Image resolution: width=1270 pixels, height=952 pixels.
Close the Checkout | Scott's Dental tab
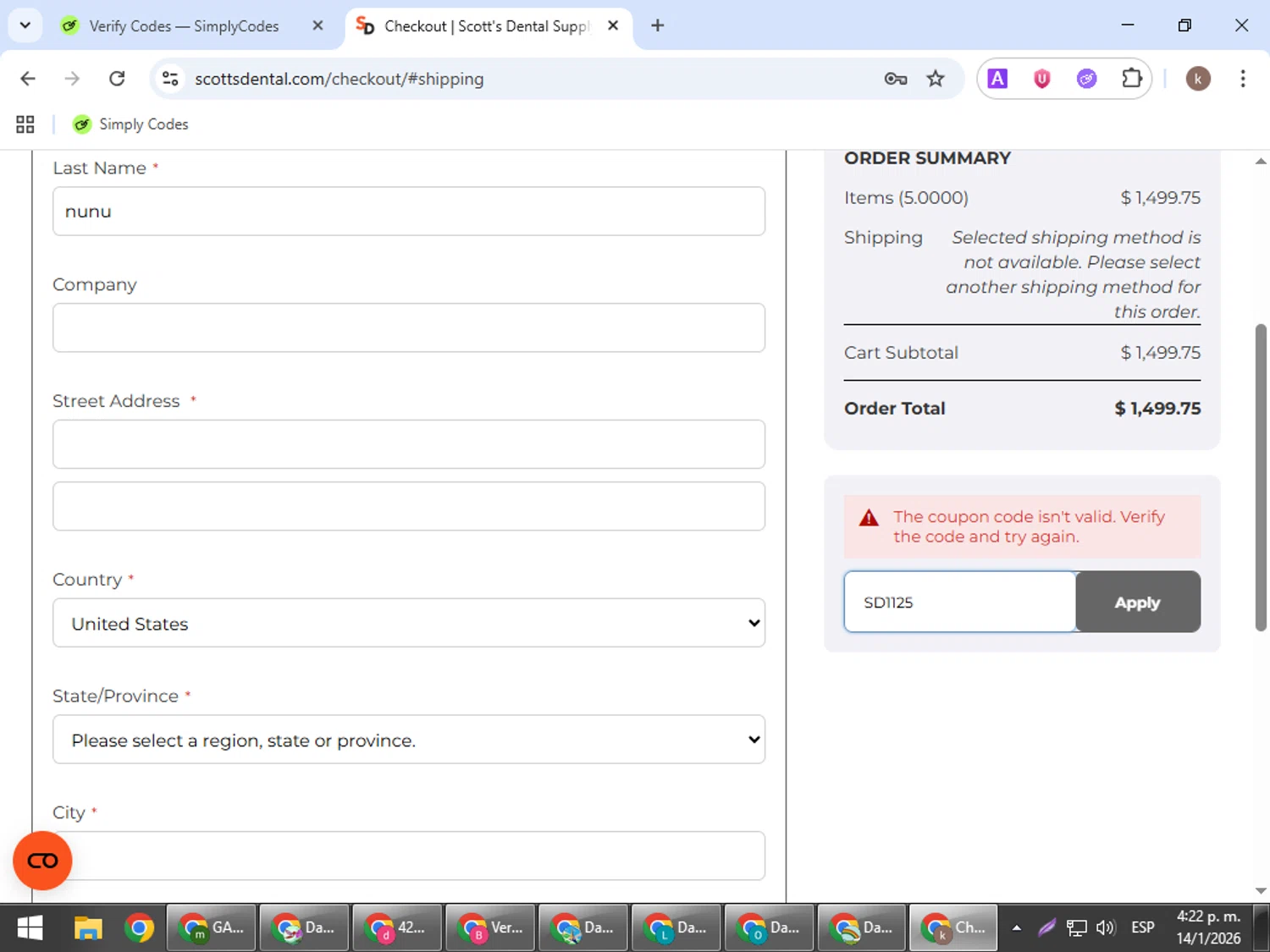[613, 26]
